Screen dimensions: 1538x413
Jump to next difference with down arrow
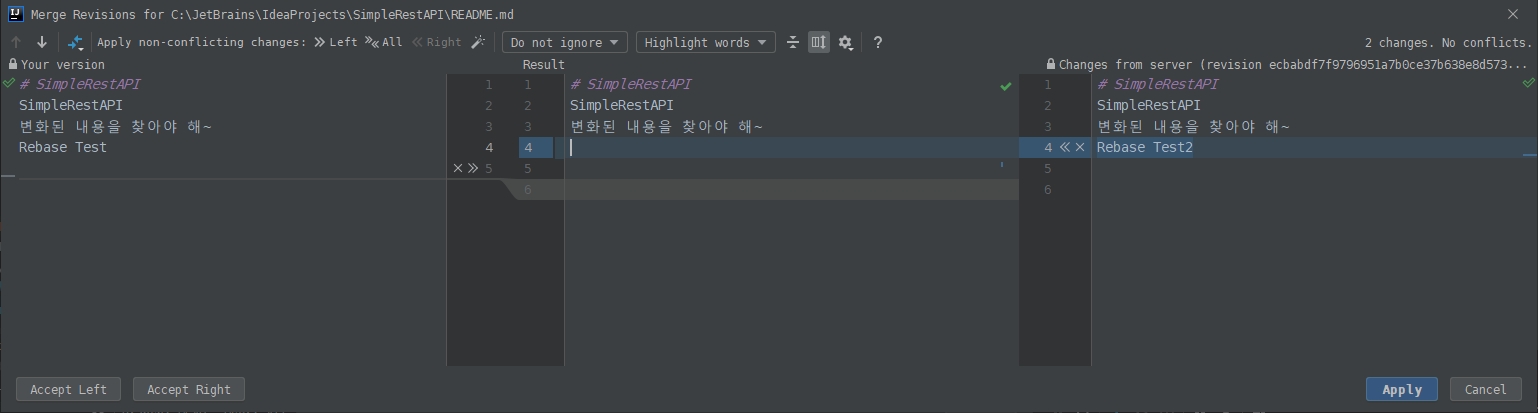tap(42, 42)
